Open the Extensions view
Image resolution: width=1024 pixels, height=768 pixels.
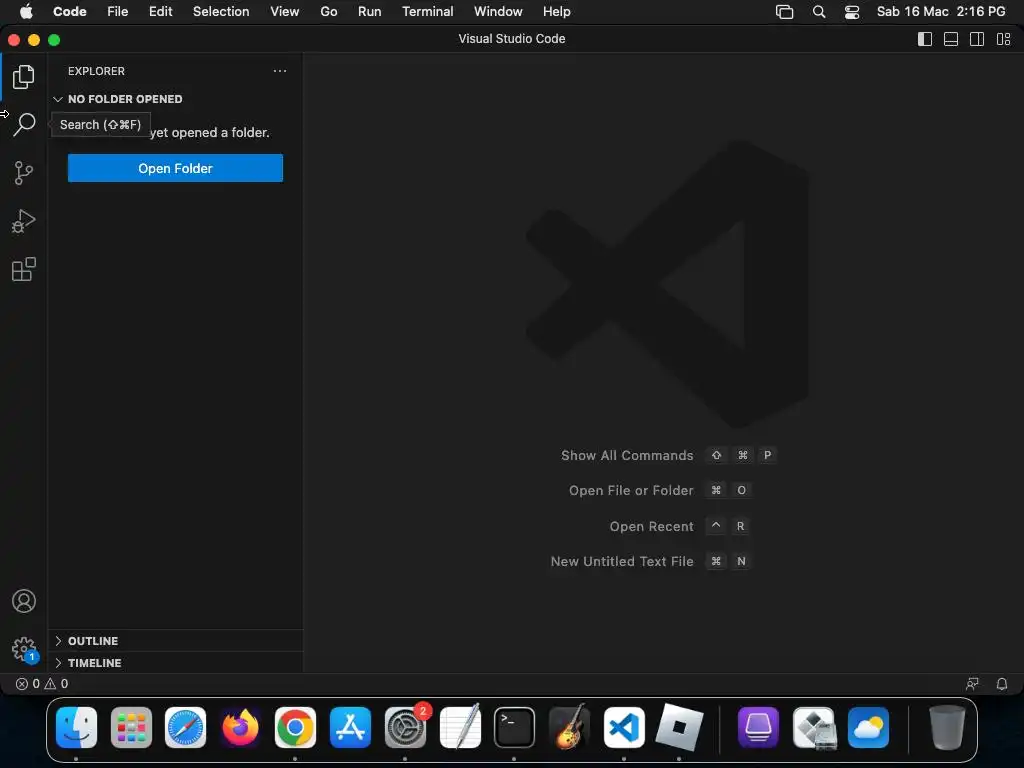24,269
